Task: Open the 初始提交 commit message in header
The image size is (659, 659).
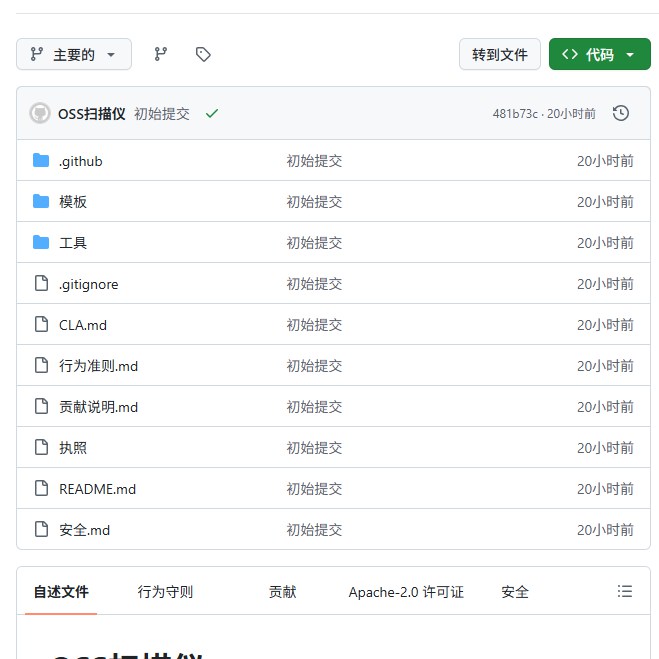Action: [162, 114]
